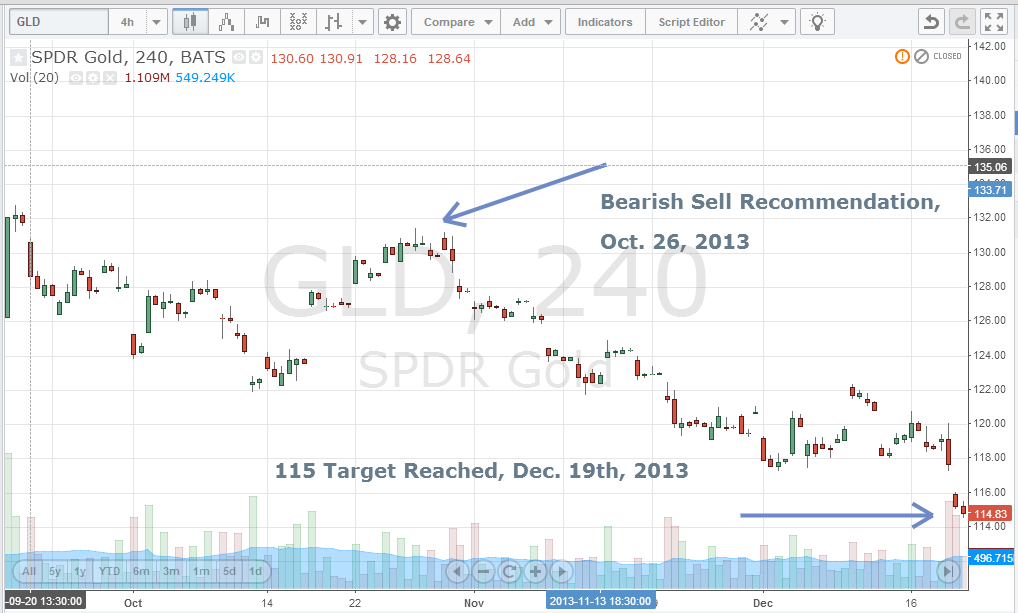Toggle visibility eye for Vol (20)
This screenshot has height=613, width=1018.
click(76, 78)
